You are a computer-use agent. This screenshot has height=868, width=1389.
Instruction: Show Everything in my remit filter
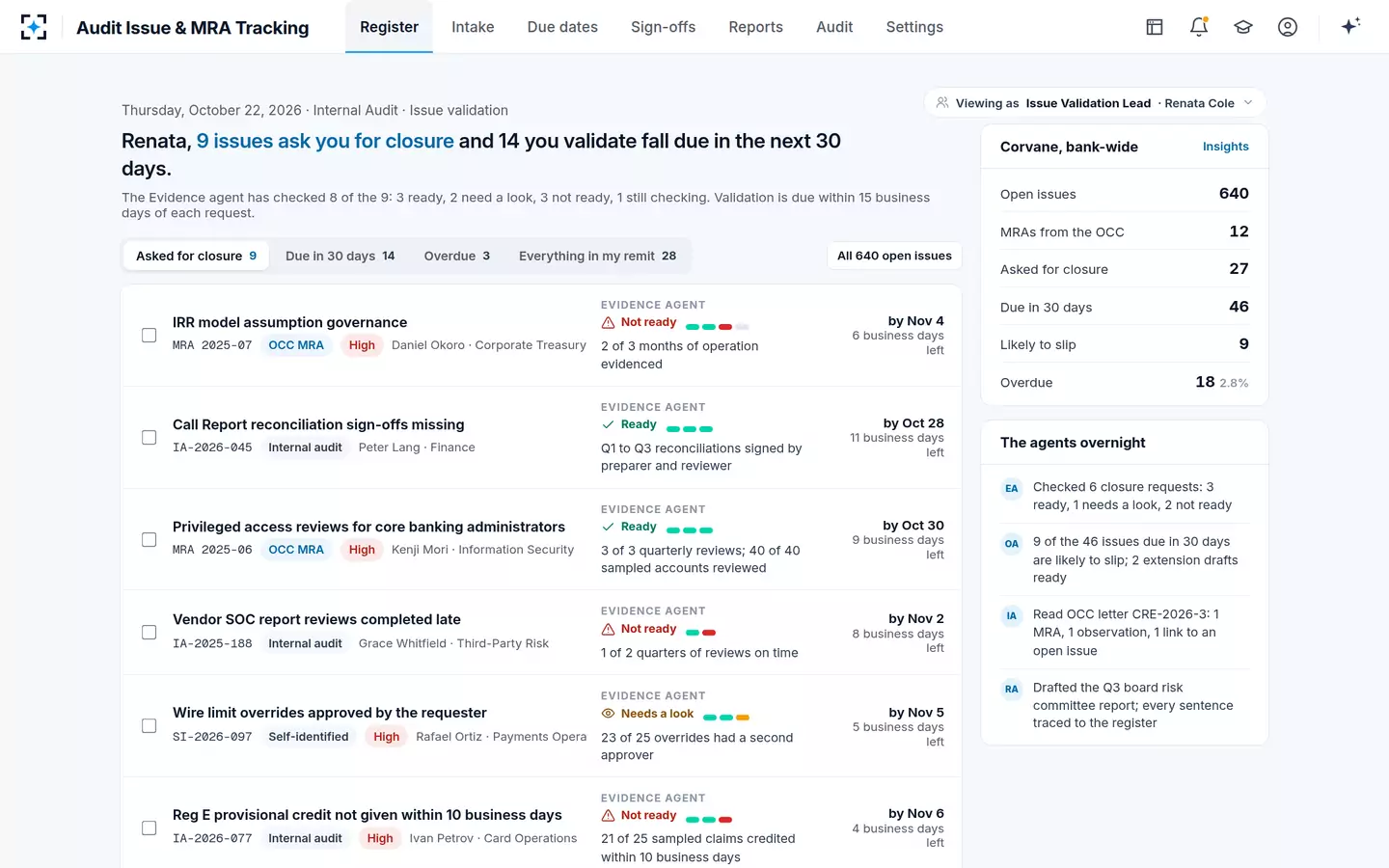pos(597,256)
